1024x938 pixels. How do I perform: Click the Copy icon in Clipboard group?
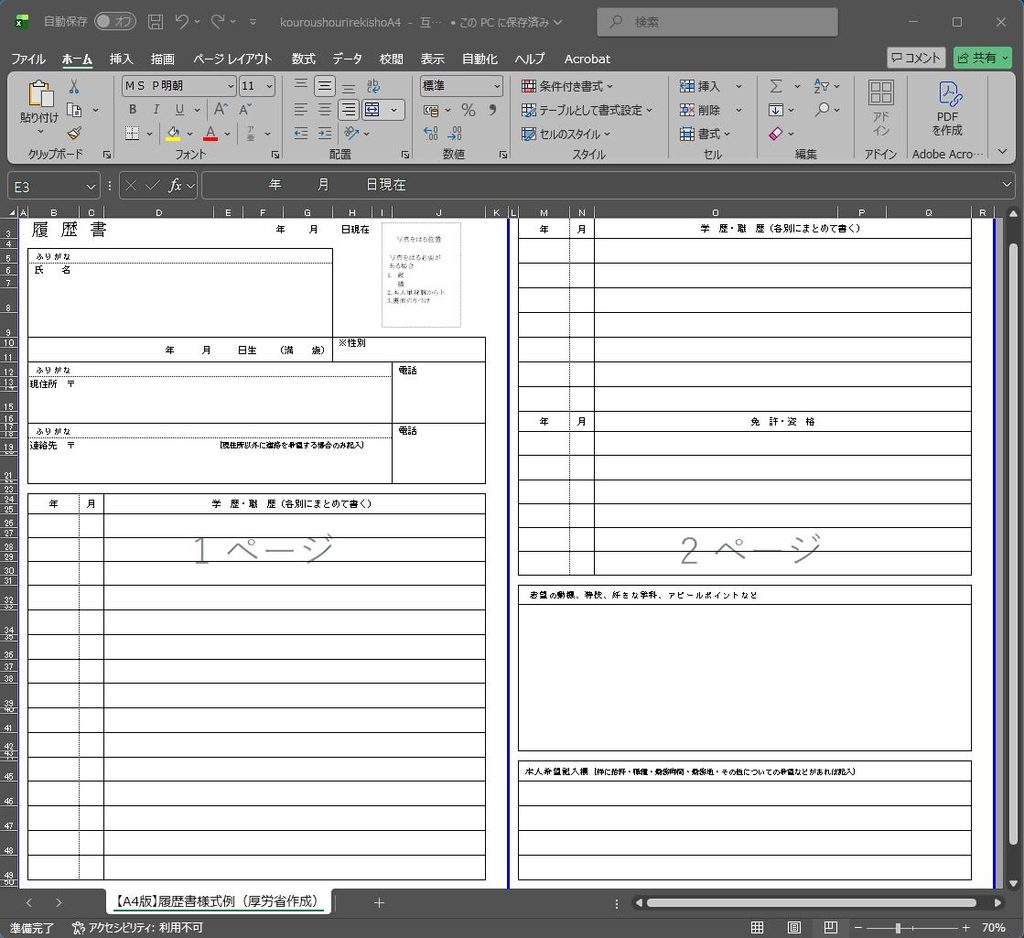(74, 110)
